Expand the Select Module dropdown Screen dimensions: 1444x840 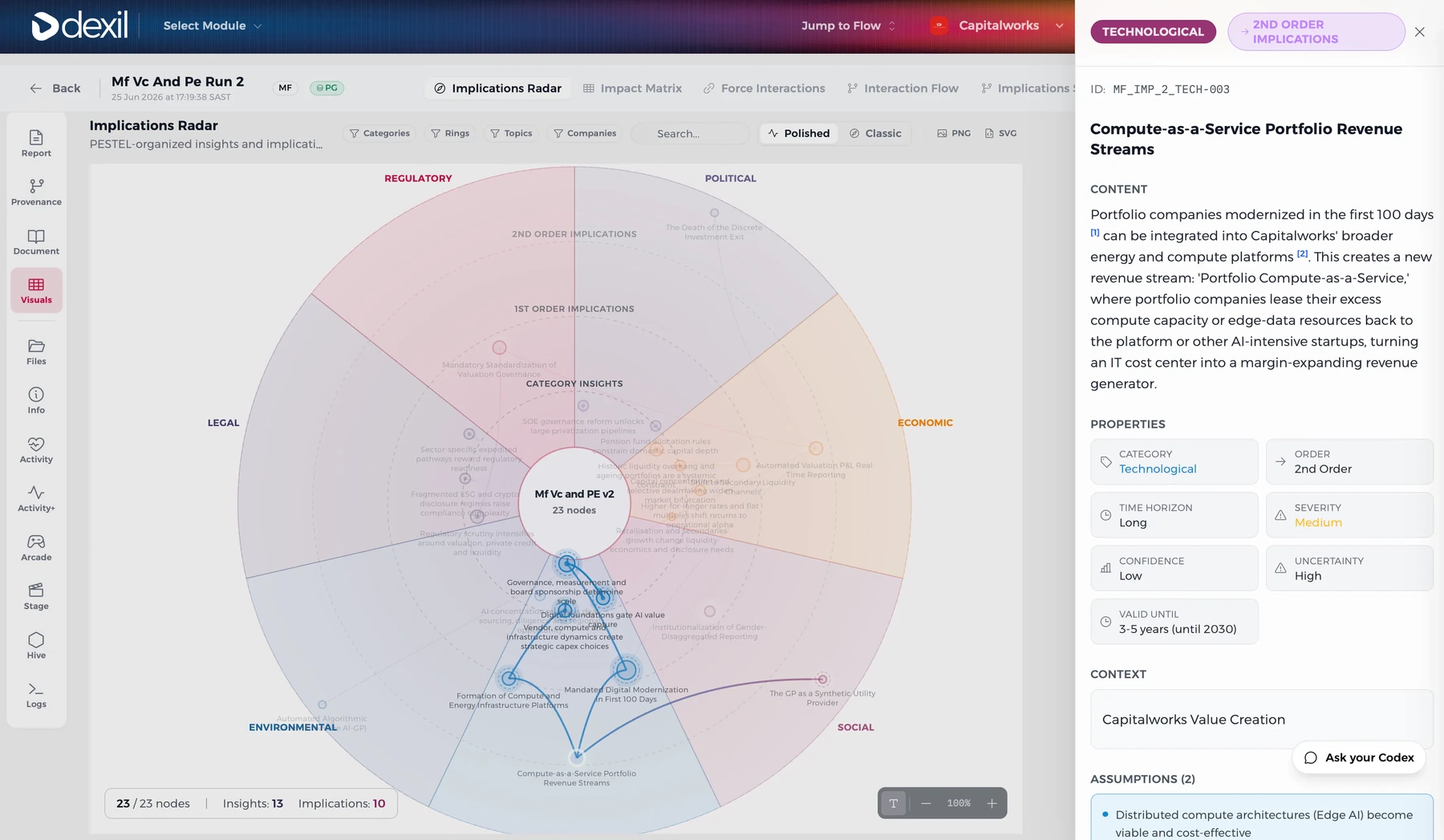tap(213, 26)
